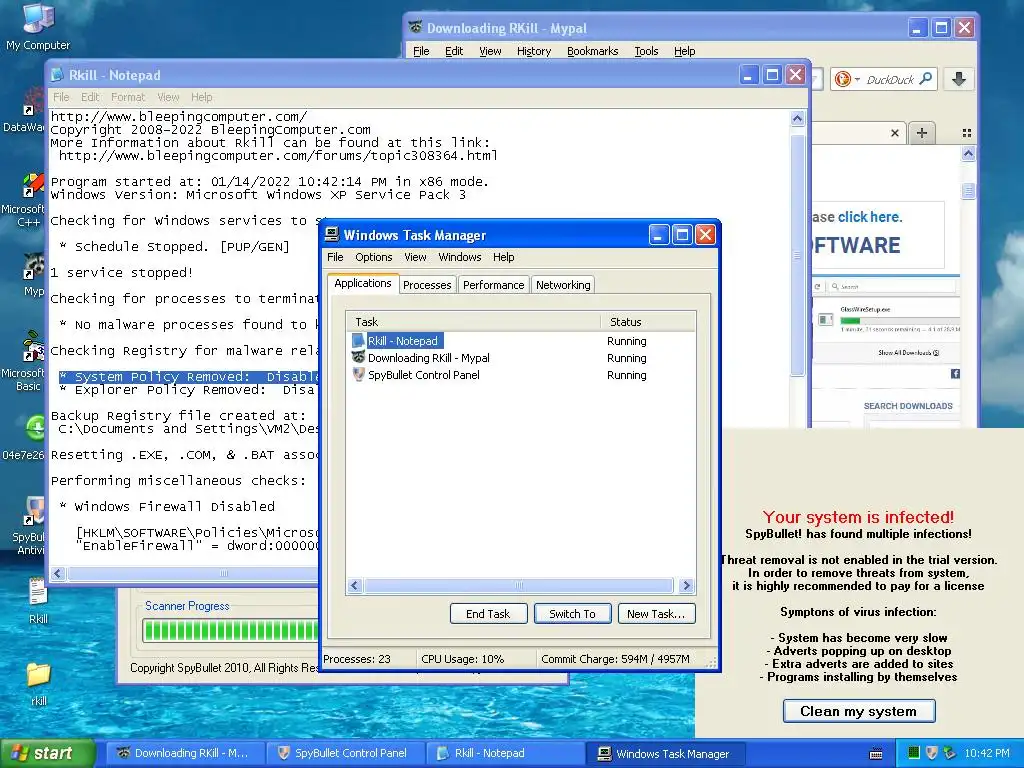The width and height of the screenshot is (1024, 768).
Task: Click Clean my system button
Action: coord(859,711)
